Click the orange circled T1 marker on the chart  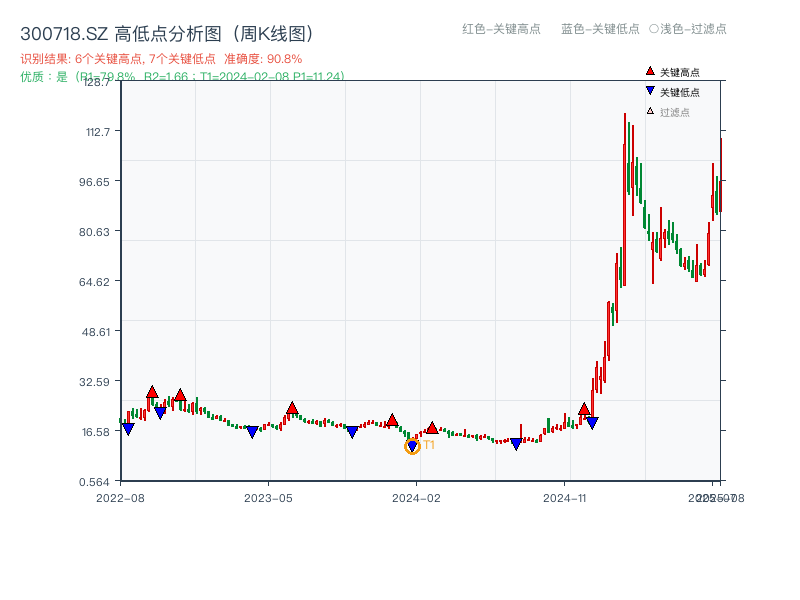pyautogui.click(x=412, y=446)
